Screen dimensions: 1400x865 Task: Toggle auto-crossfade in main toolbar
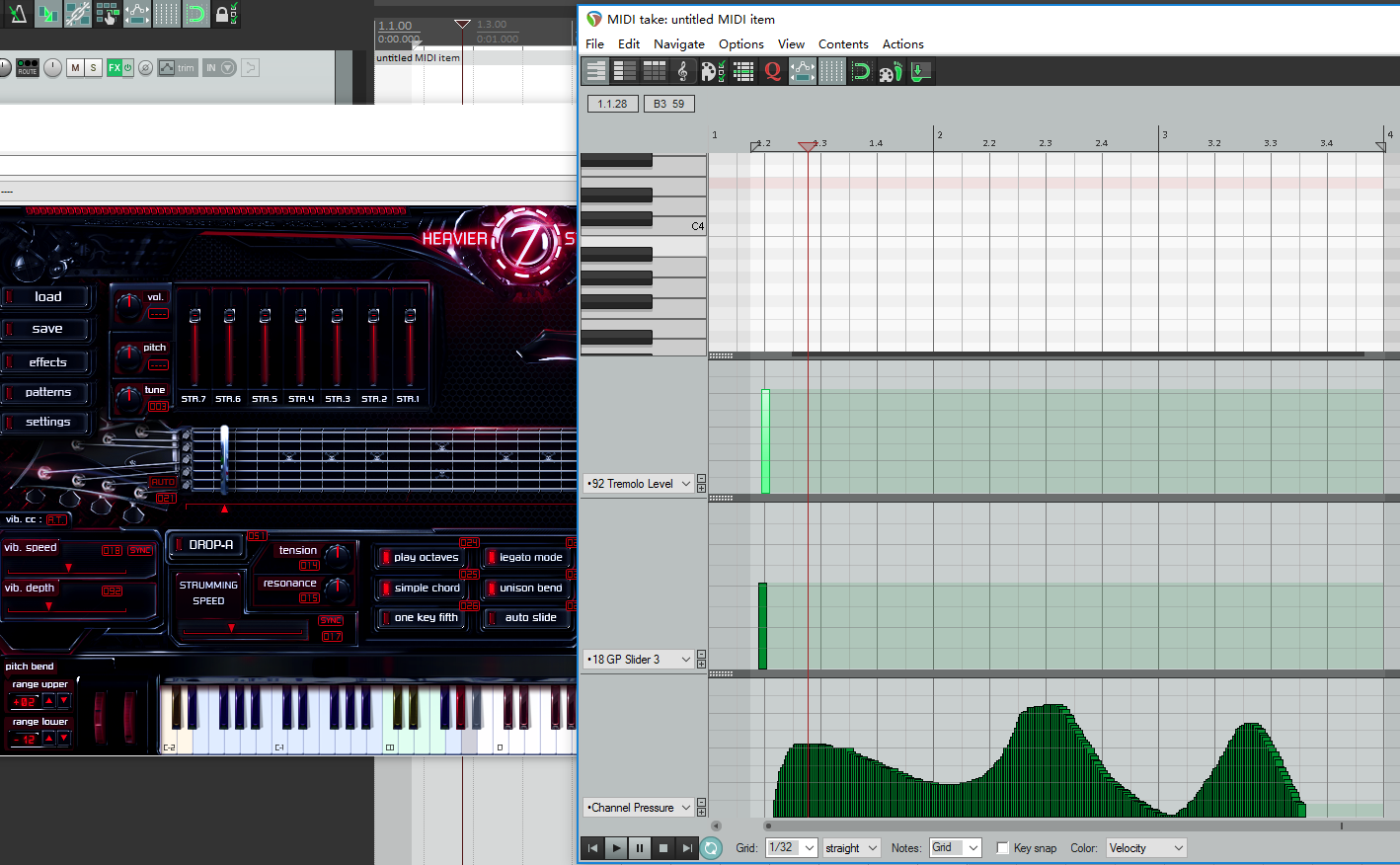coord(46,13)
